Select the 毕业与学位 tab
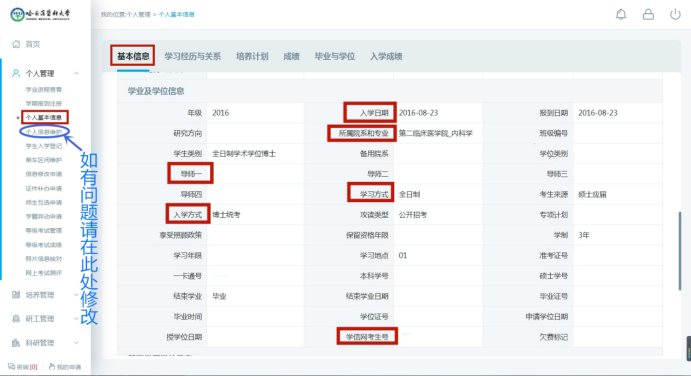 (x=335, y=56)
